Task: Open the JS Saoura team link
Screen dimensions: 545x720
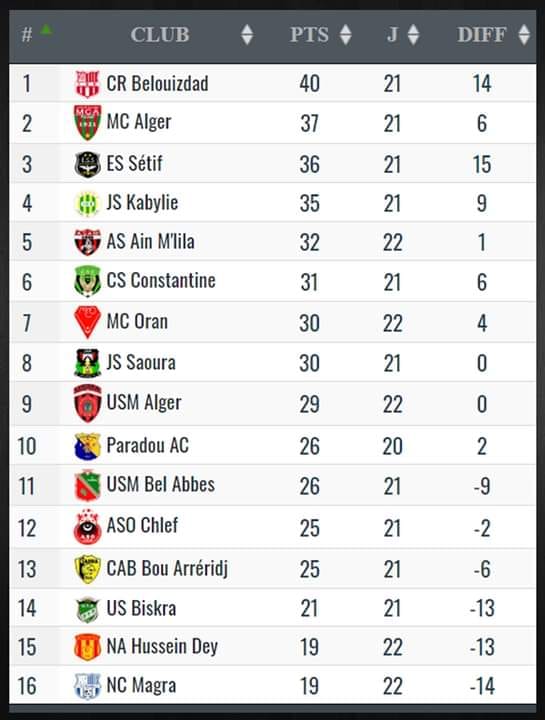Action: (141, 362)
